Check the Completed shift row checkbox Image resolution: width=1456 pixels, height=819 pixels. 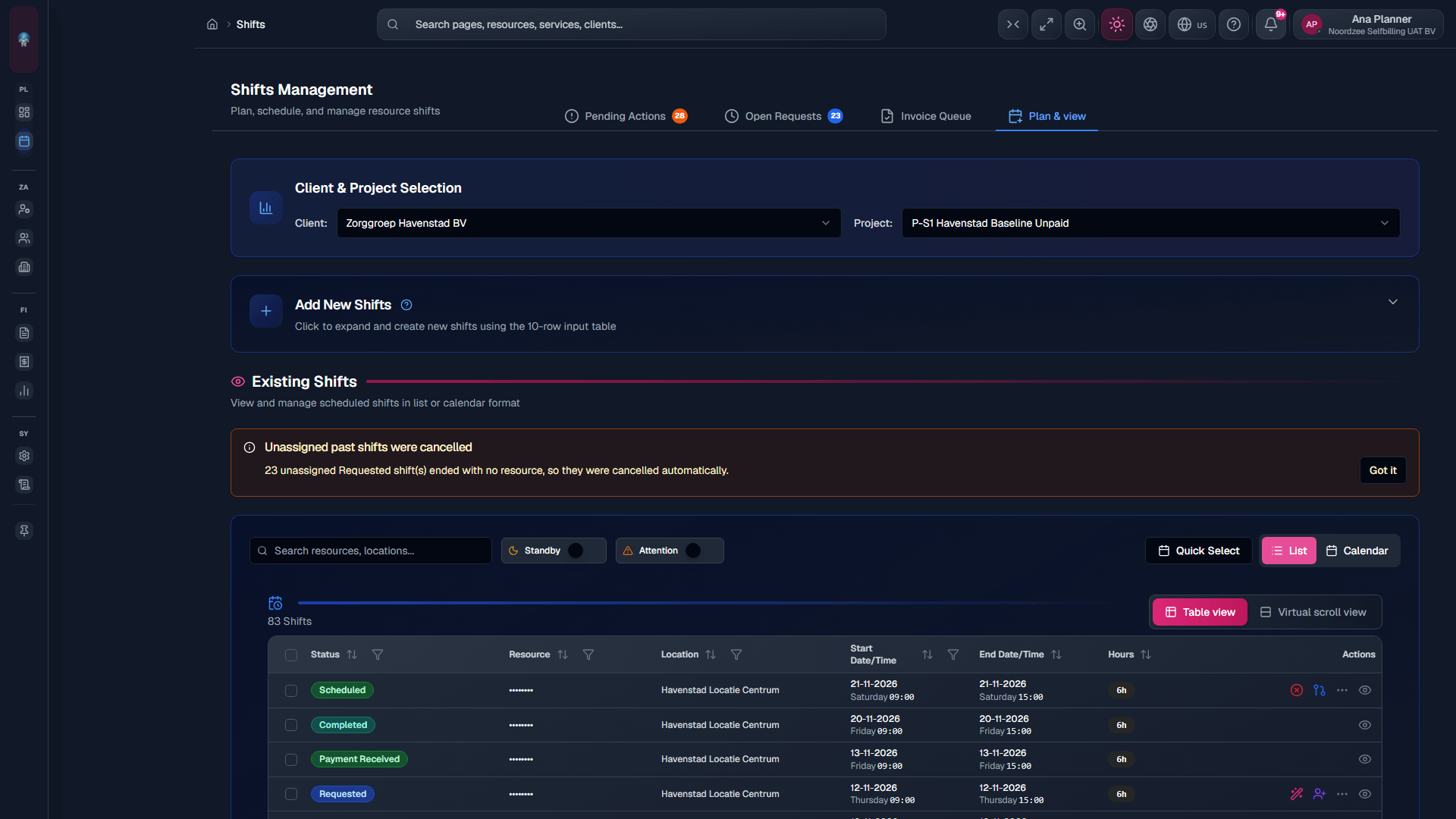[291, 725]
